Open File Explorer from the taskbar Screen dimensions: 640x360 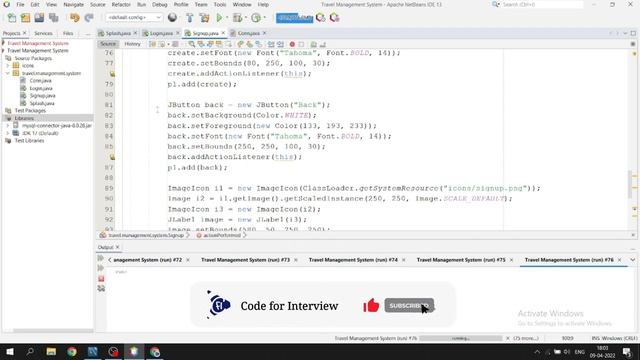click(x=51, y=351)
